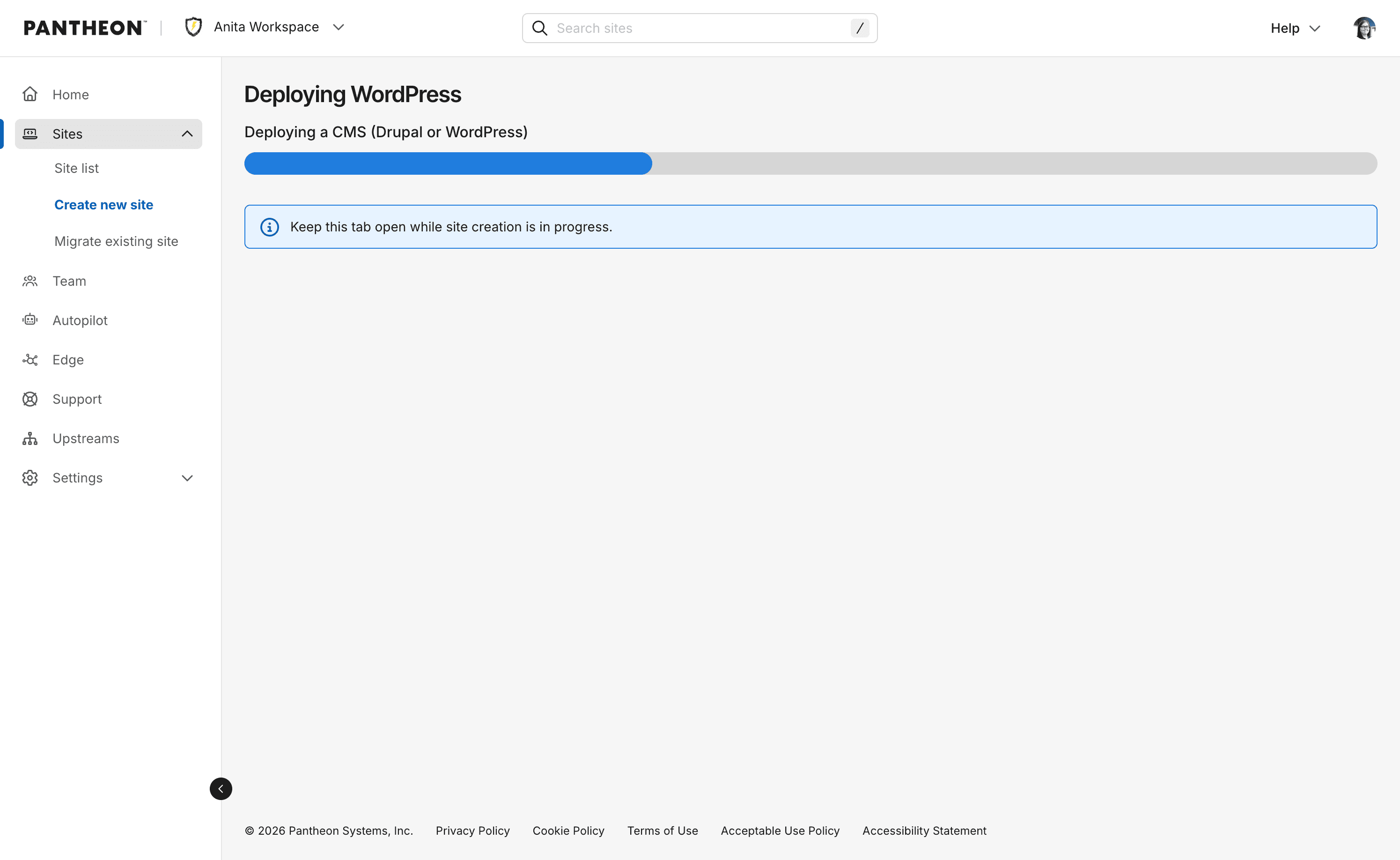Screen dimensions: 1400x860
Task: Open the Help menu
Action: pos(1296,29)
